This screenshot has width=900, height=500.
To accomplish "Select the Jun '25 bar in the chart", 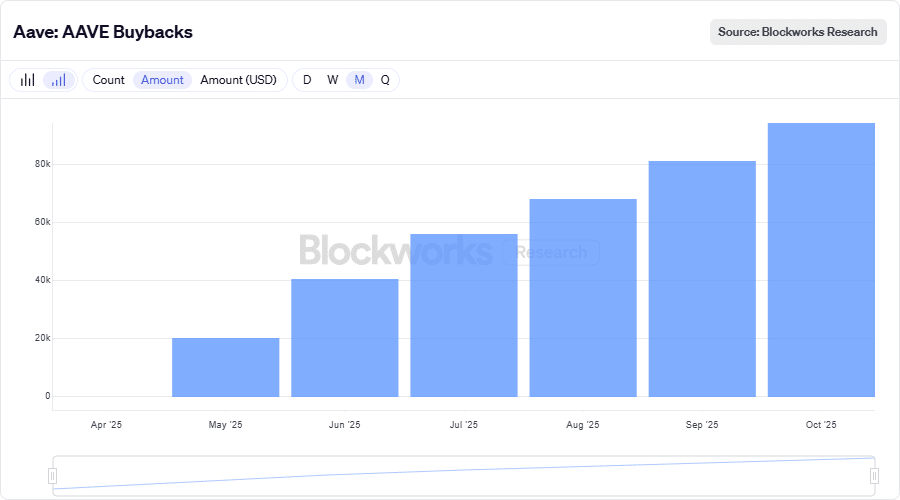I will (344, 338).
